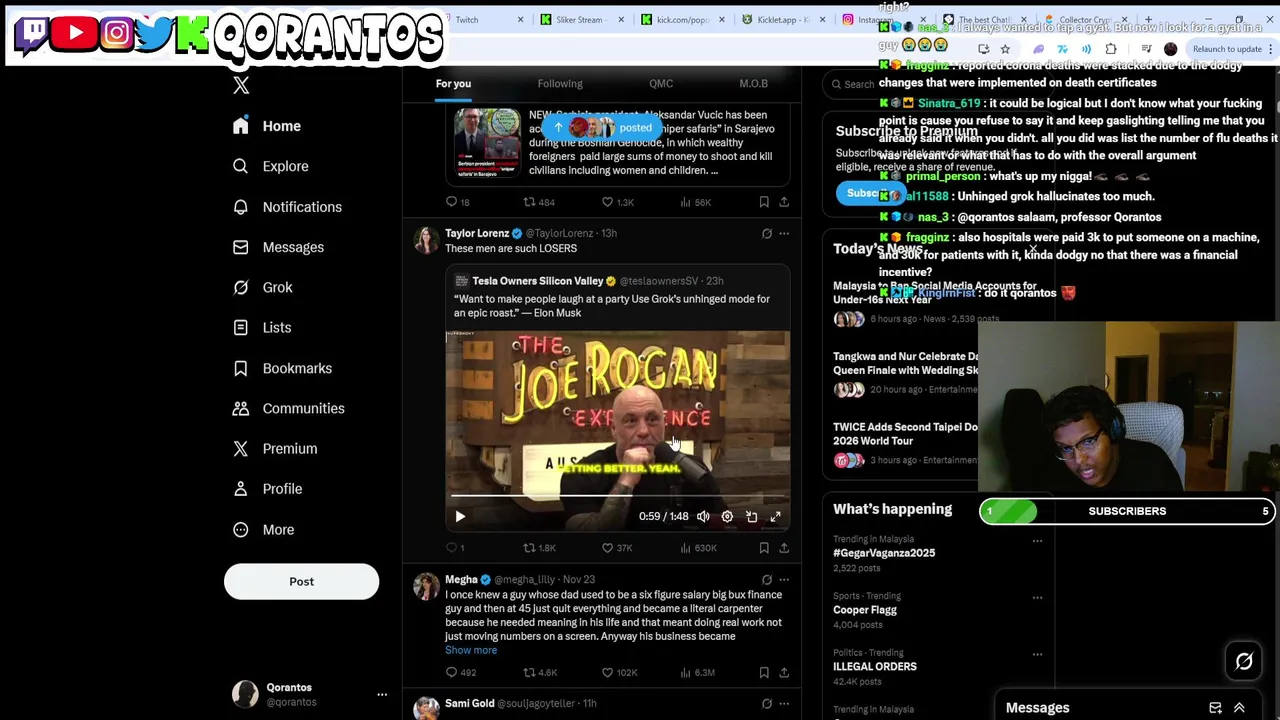This screenshot has height=720, width=1280.
Task: Click the More circle icon in sidebar
Action: tap(240, 529)
